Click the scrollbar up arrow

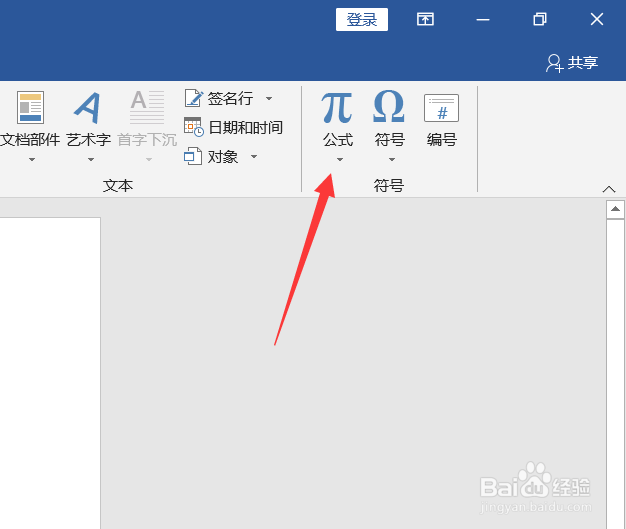click(x=615, y=209)
